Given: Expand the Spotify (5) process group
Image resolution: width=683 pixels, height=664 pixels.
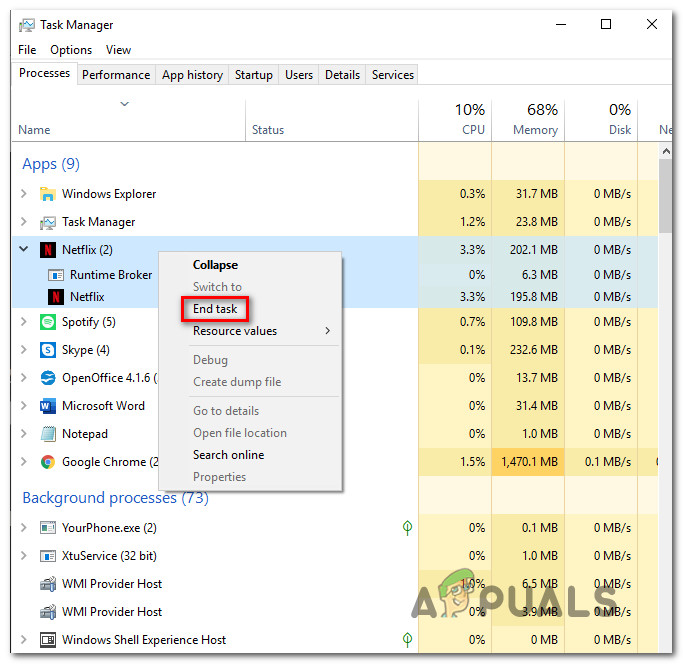Looking at the screenshot, I should click(24, 322).
